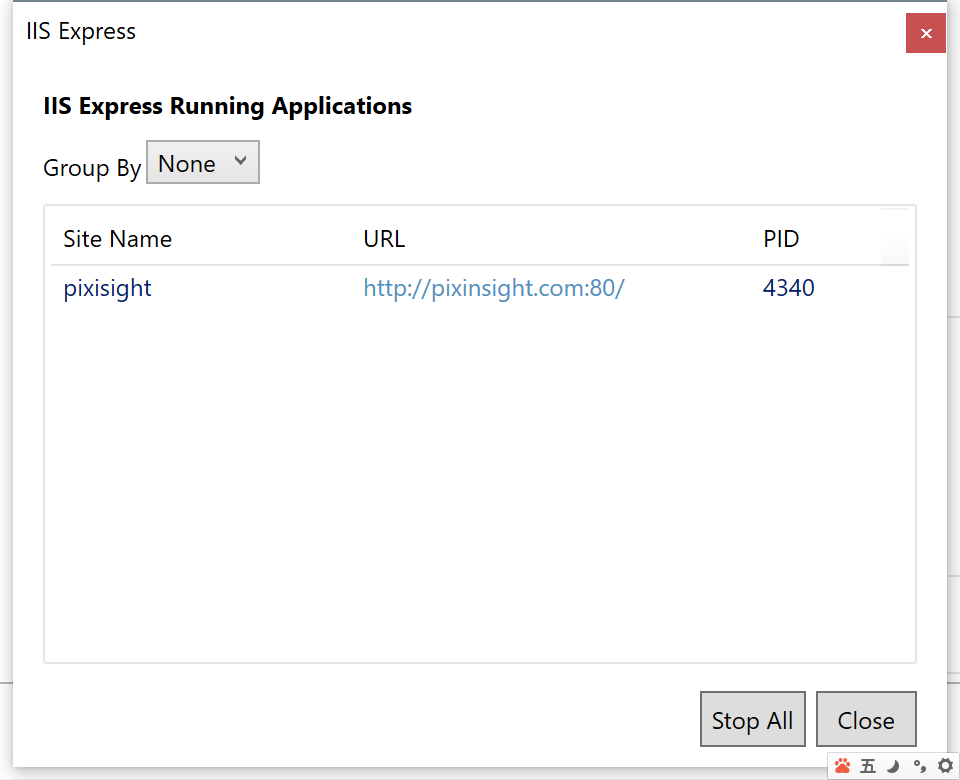
Task: Toggle the punctuation mode icon in IME bar
Action: click(919, 766)
